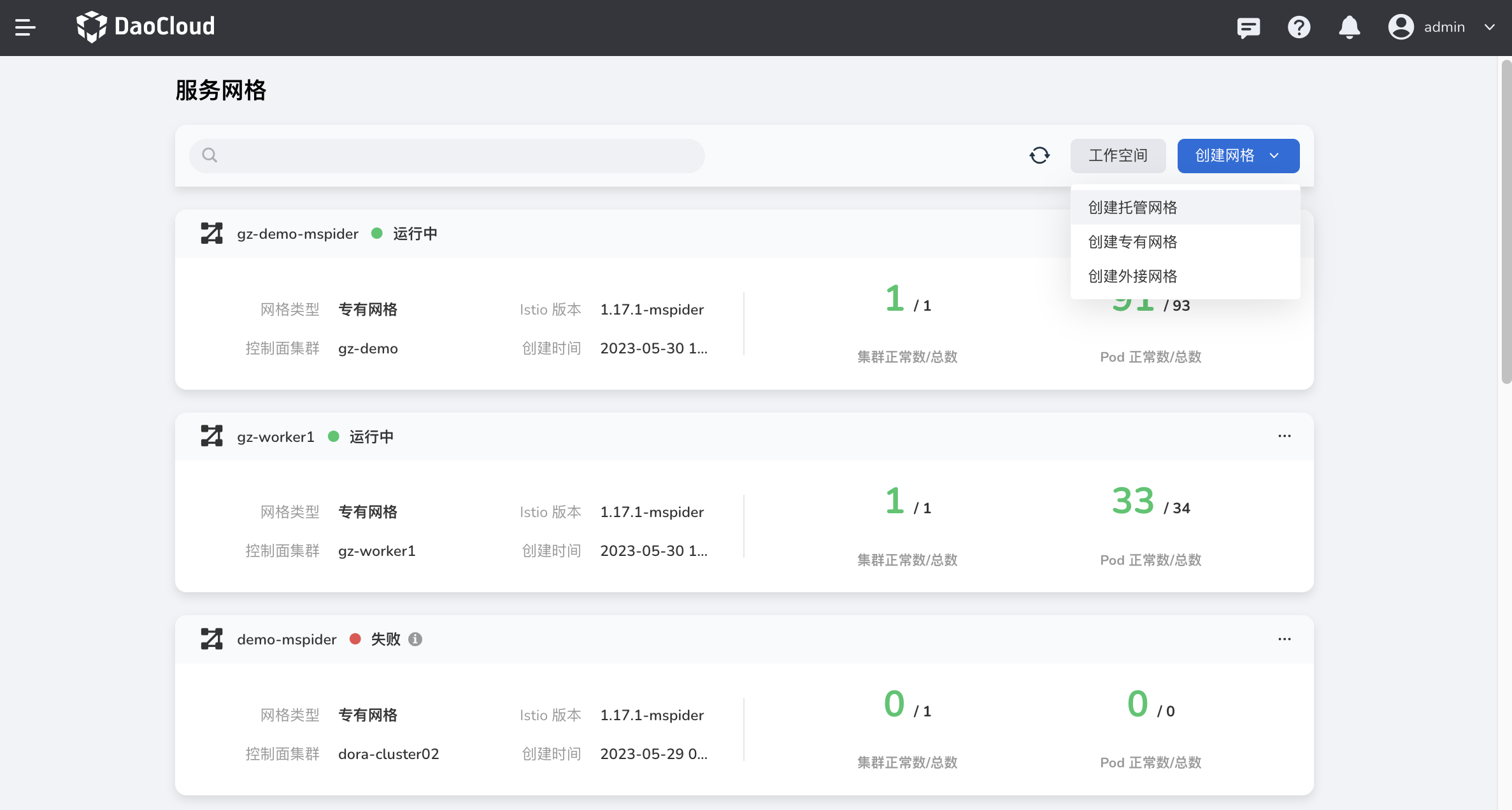This screenshot has height=810, width=1512.
Task: Click the 创建网格 button
Action: [1238, 155]
